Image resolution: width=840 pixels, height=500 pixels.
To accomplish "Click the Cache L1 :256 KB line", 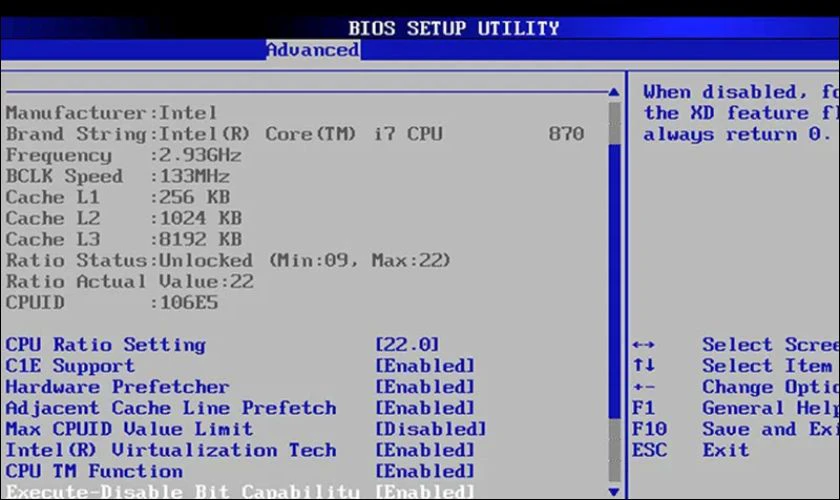I will click(x=117, y=197).
